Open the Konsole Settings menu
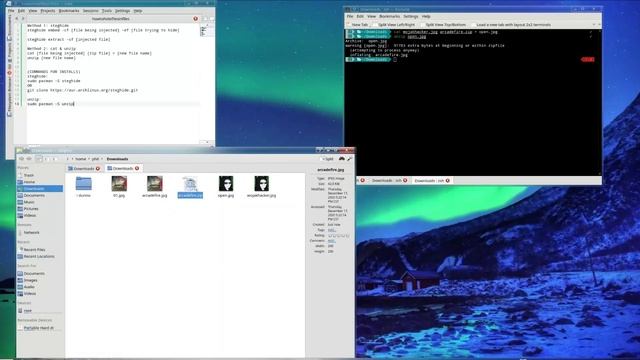The width and height of the screenshot is (640, 360). coord(411,16)
